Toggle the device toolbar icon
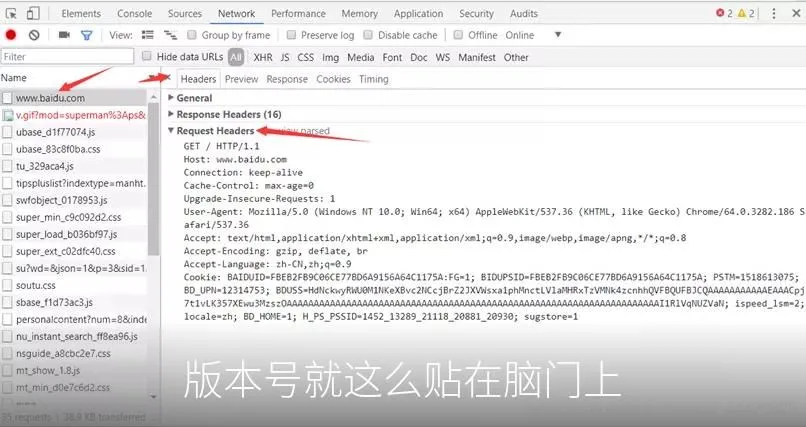 coord(33,13)
